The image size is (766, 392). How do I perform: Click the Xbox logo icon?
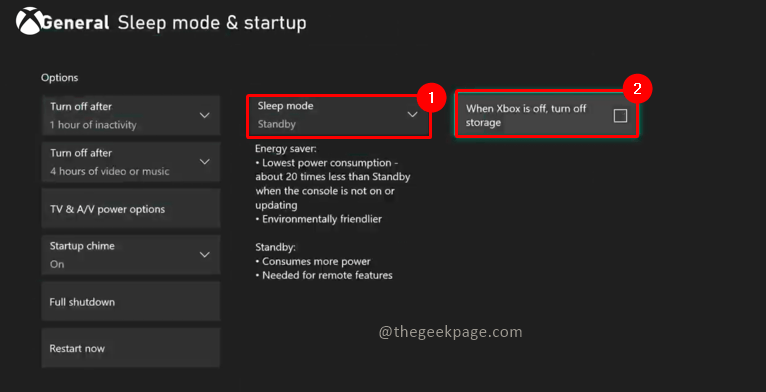pyautogui.click(x=28, y=21)
